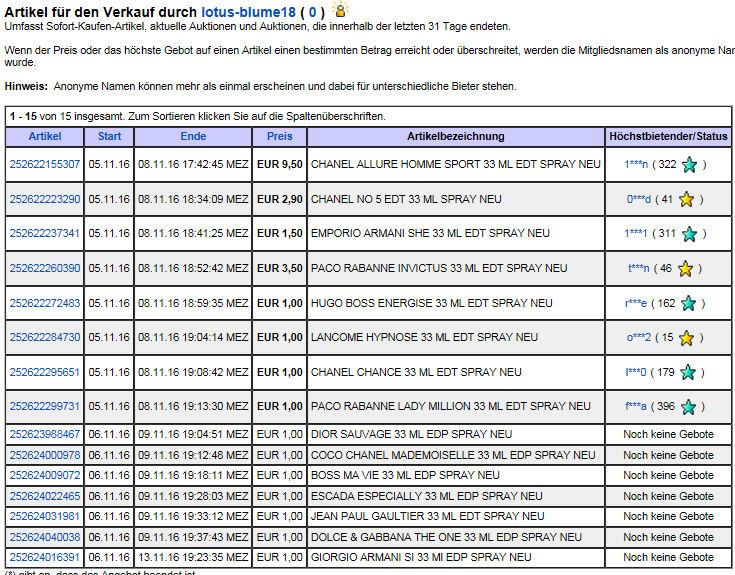This screenshot has width=735, height=575.
Task: Click the EUR 2,90 price cell
Action: click(279, 199)
